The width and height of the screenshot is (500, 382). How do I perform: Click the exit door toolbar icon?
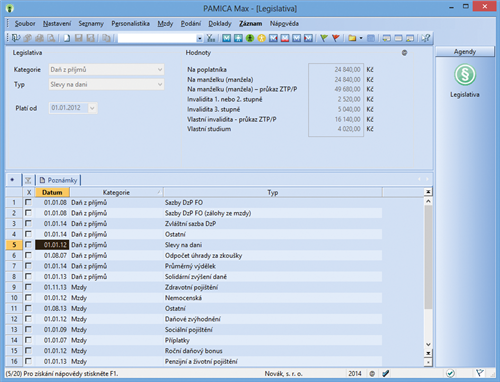point(16,38)
